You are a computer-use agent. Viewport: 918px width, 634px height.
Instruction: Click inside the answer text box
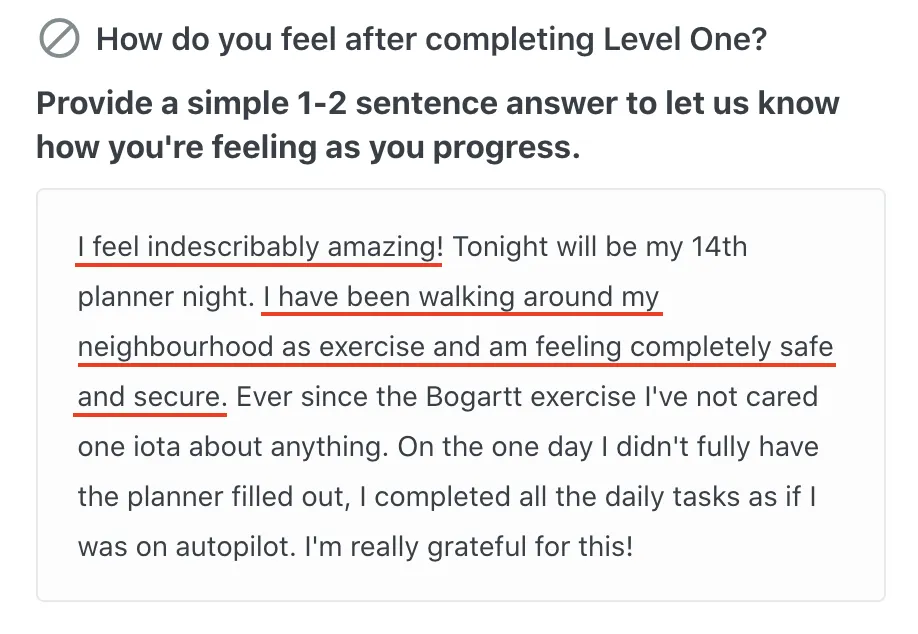461,395
